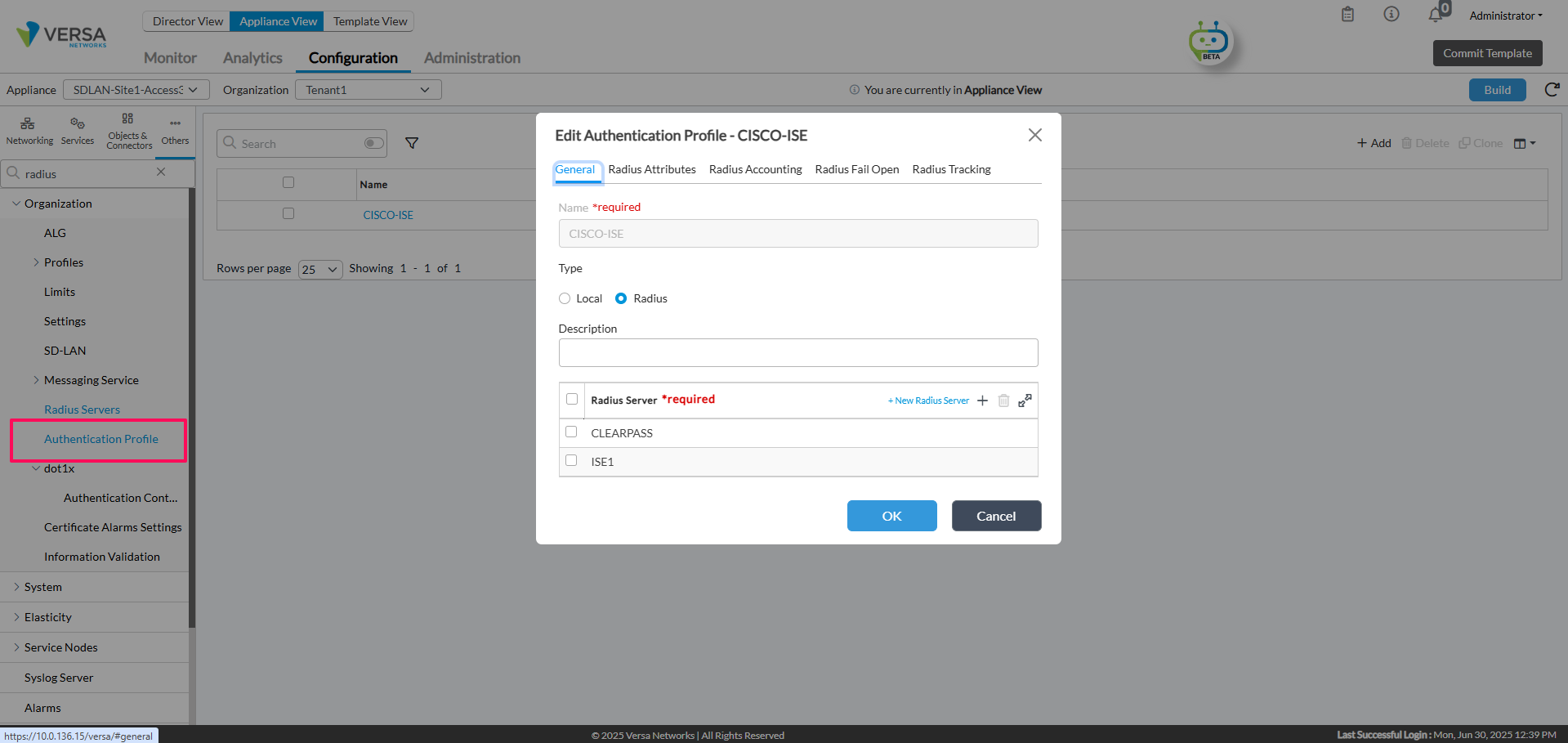Check the ISE1 server checkbox
This screenshot has width=1568, height=743.
tap(571, 460)
